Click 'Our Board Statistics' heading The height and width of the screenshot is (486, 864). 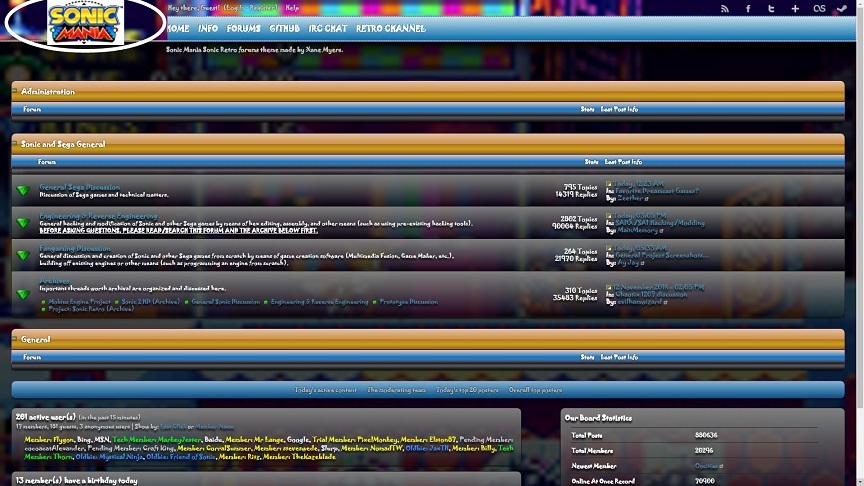coord(598,418)
